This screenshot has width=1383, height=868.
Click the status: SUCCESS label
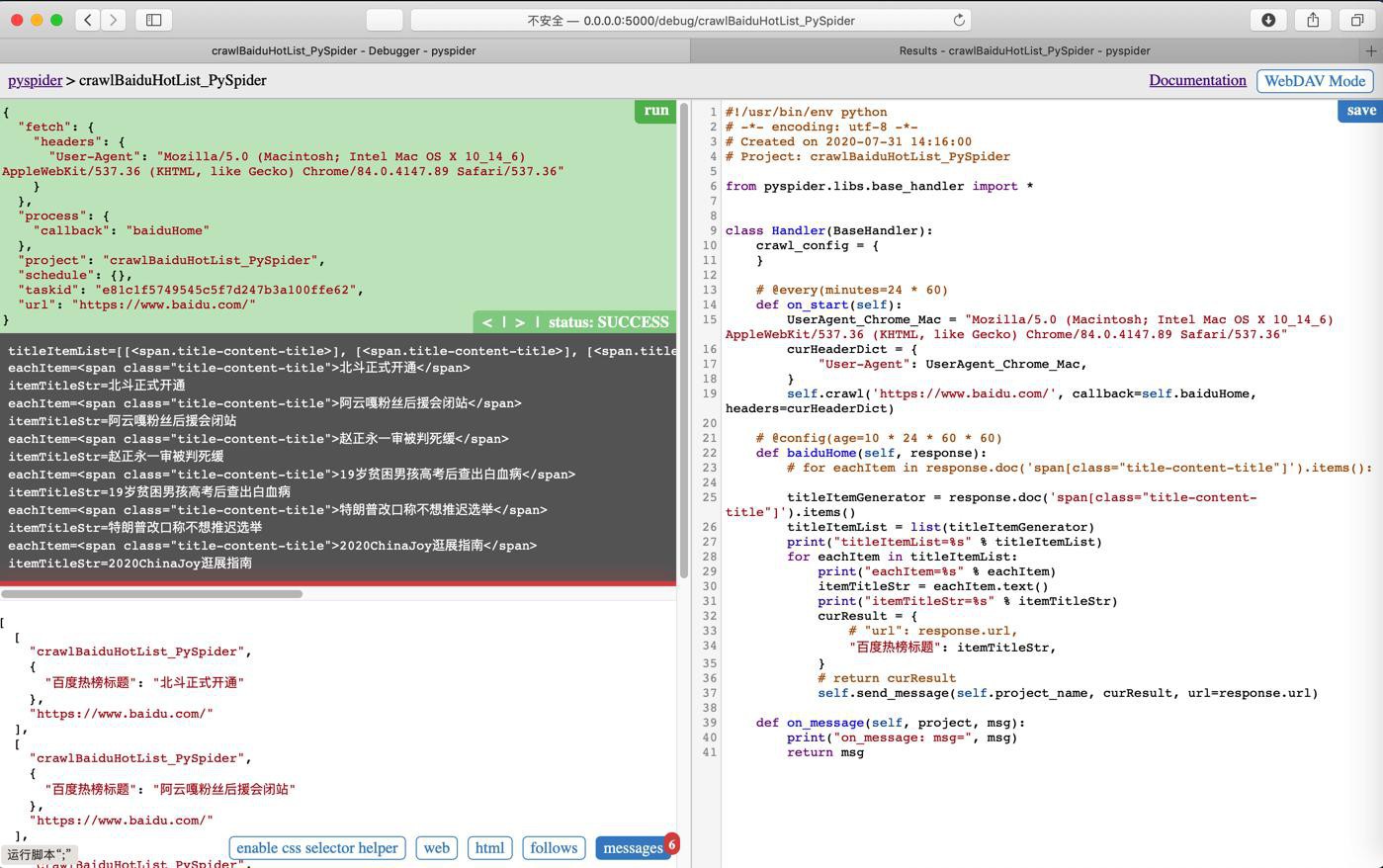coord(609,322)
